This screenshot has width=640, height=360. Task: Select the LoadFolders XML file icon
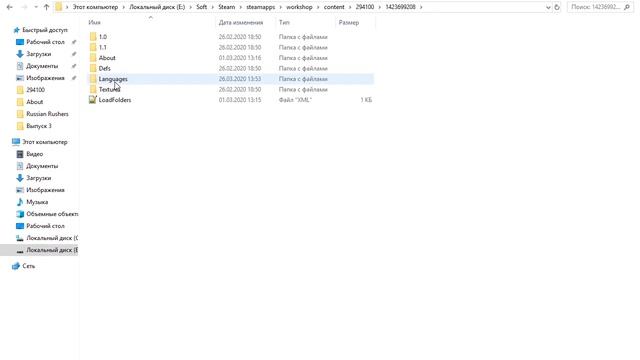tap(93, 100)
